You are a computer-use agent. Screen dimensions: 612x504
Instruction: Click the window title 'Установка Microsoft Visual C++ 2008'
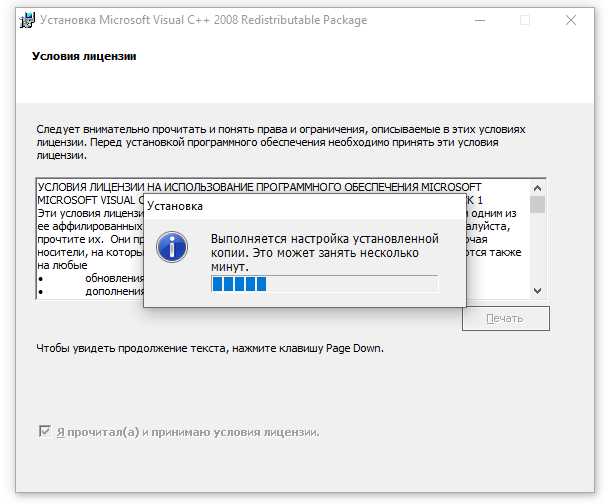pyautogui.click(x=204, y=20)
